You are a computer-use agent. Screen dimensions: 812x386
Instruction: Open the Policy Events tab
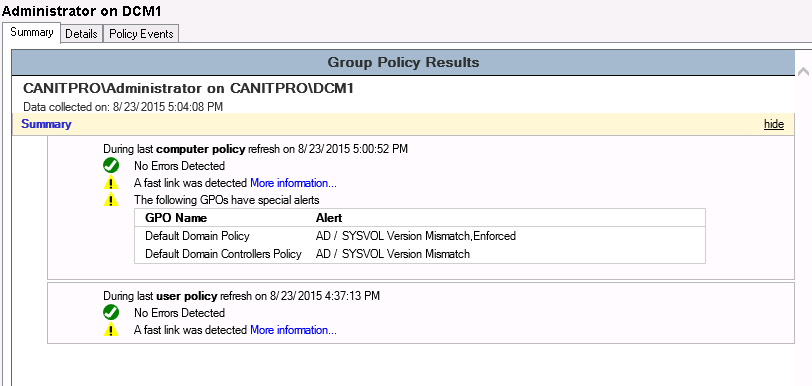tap(141, 34)
